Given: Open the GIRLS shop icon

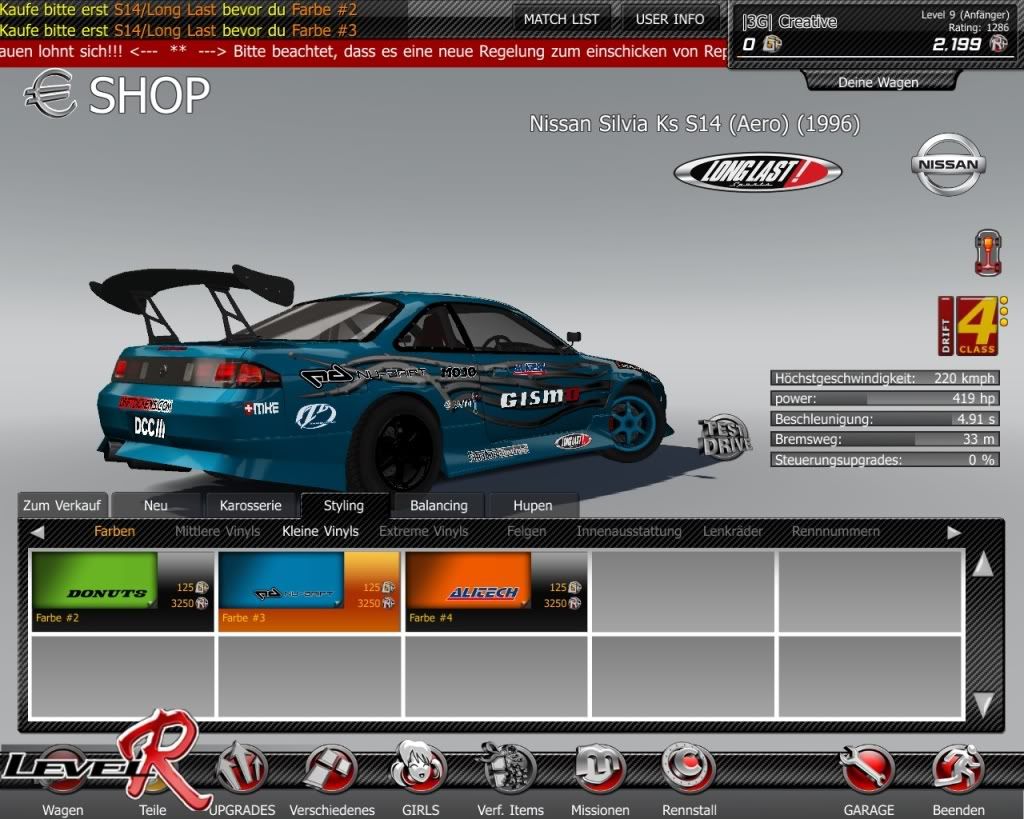Looking at the screenshot, I should [x=418, y=770].
